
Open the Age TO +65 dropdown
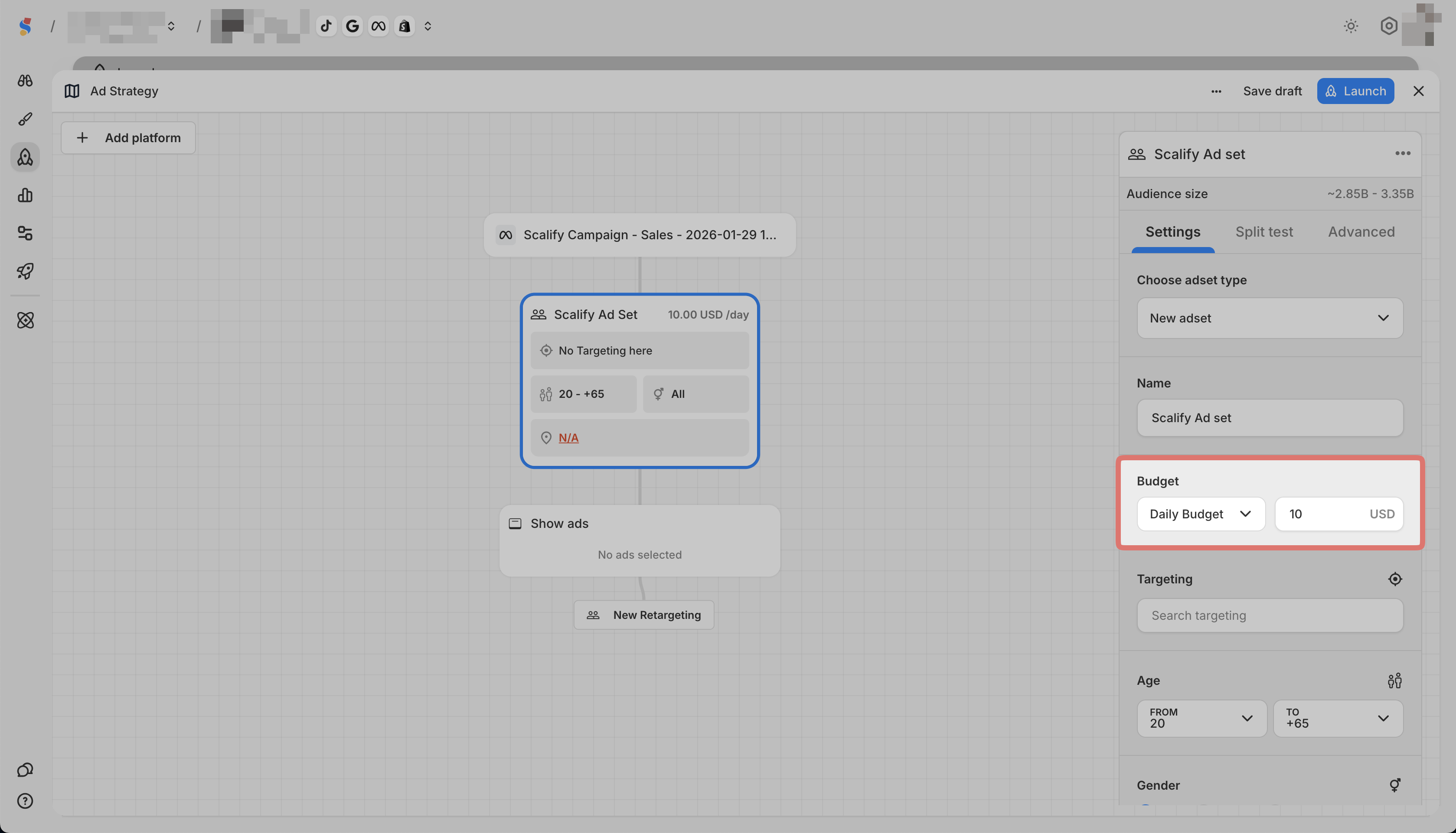tap(1338, 718)
